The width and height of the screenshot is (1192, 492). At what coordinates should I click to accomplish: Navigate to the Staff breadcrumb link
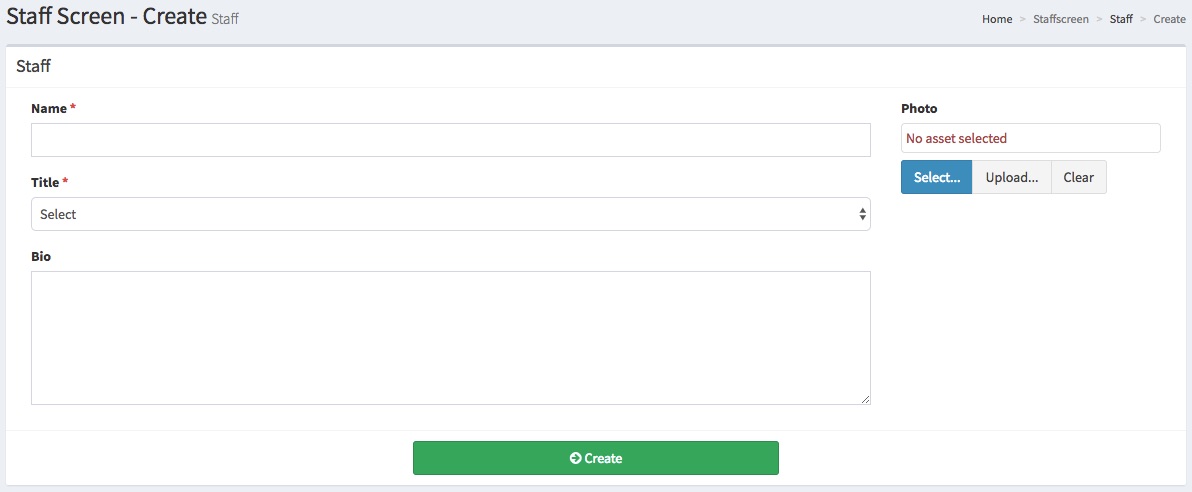click(1121, 19)
